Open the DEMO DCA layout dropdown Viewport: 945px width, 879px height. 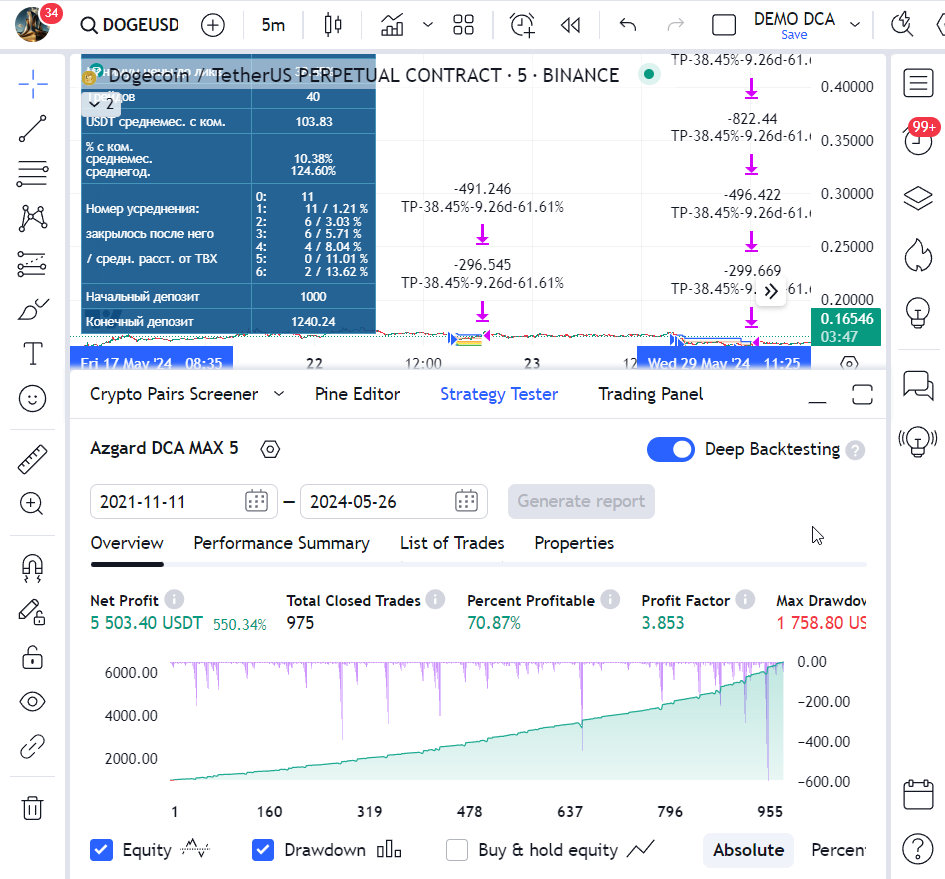855,25
